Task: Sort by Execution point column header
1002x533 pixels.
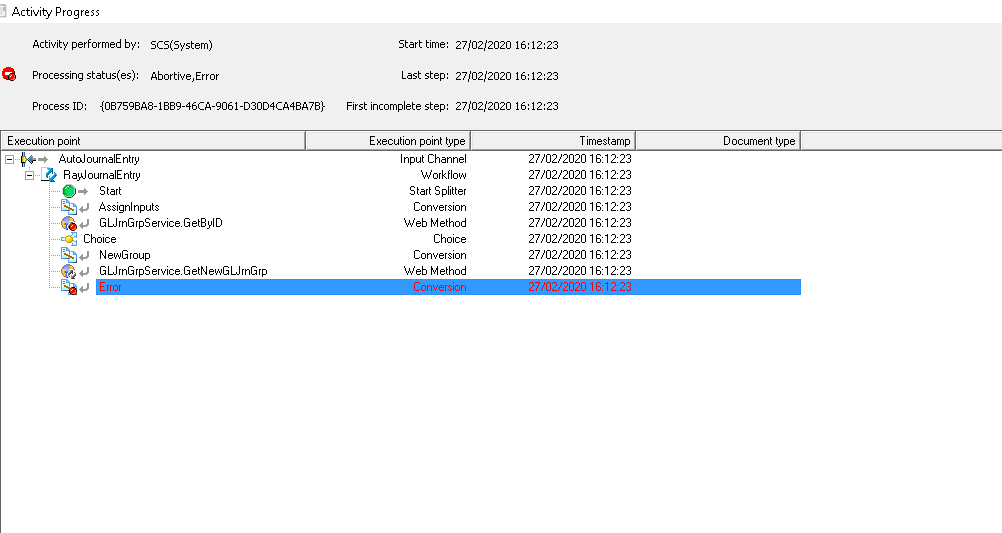Action: tap(153, 141)
